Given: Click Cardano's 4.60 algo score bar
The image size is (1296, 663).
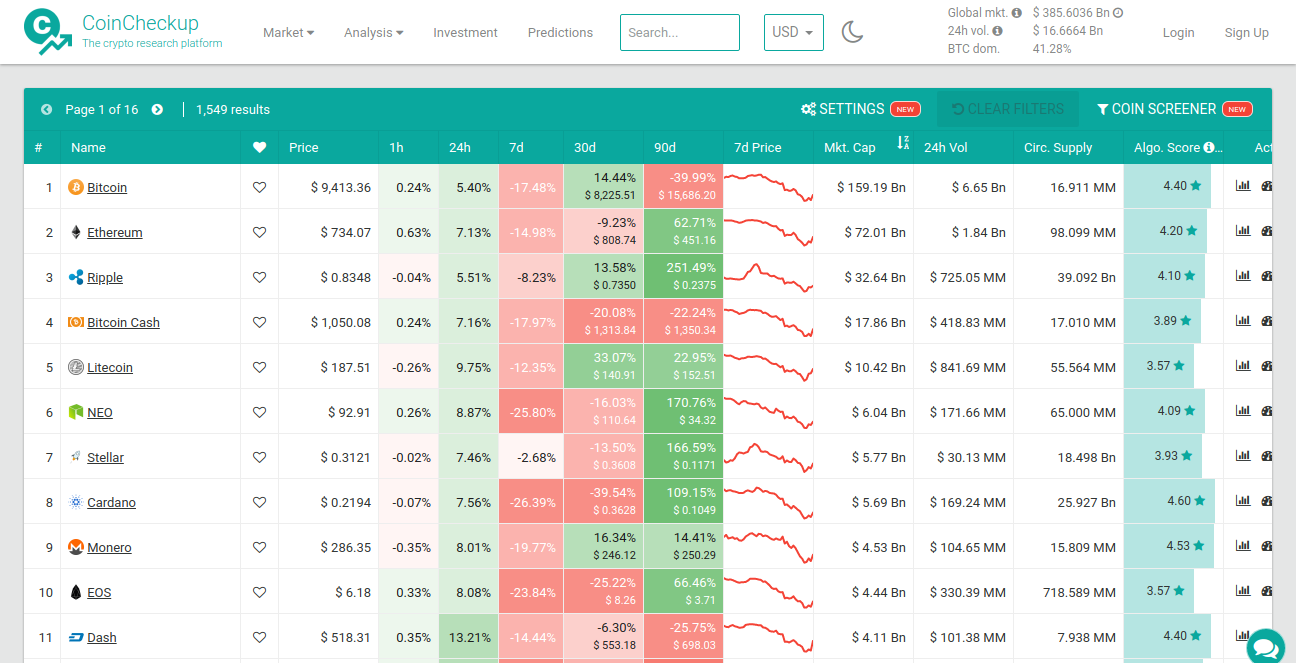Looking at the screenshot, I should point(1169,501).
